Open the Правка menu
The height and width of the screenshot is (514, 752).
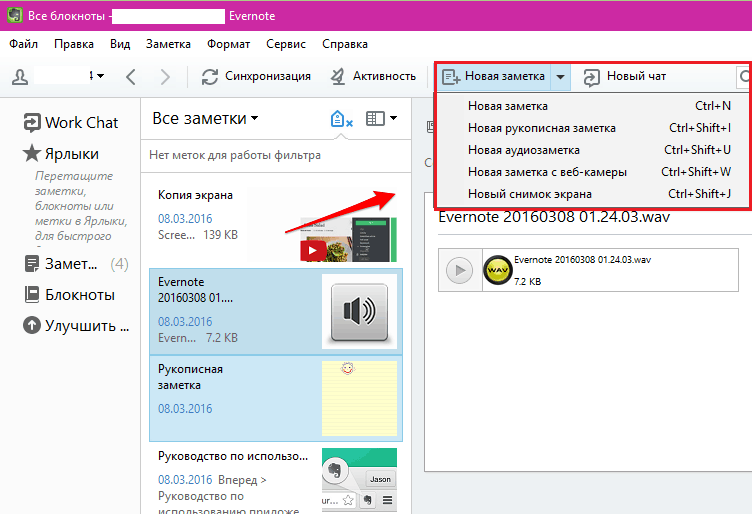(x=74, y=44)
